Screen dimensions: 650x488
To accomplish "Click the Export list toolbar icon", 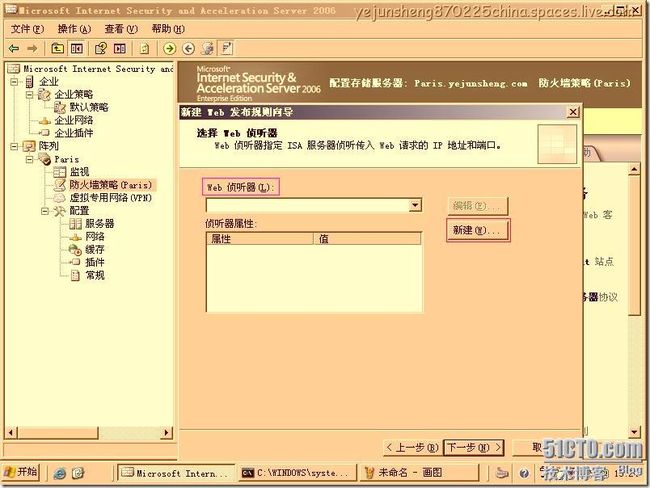I will [144, 49].
